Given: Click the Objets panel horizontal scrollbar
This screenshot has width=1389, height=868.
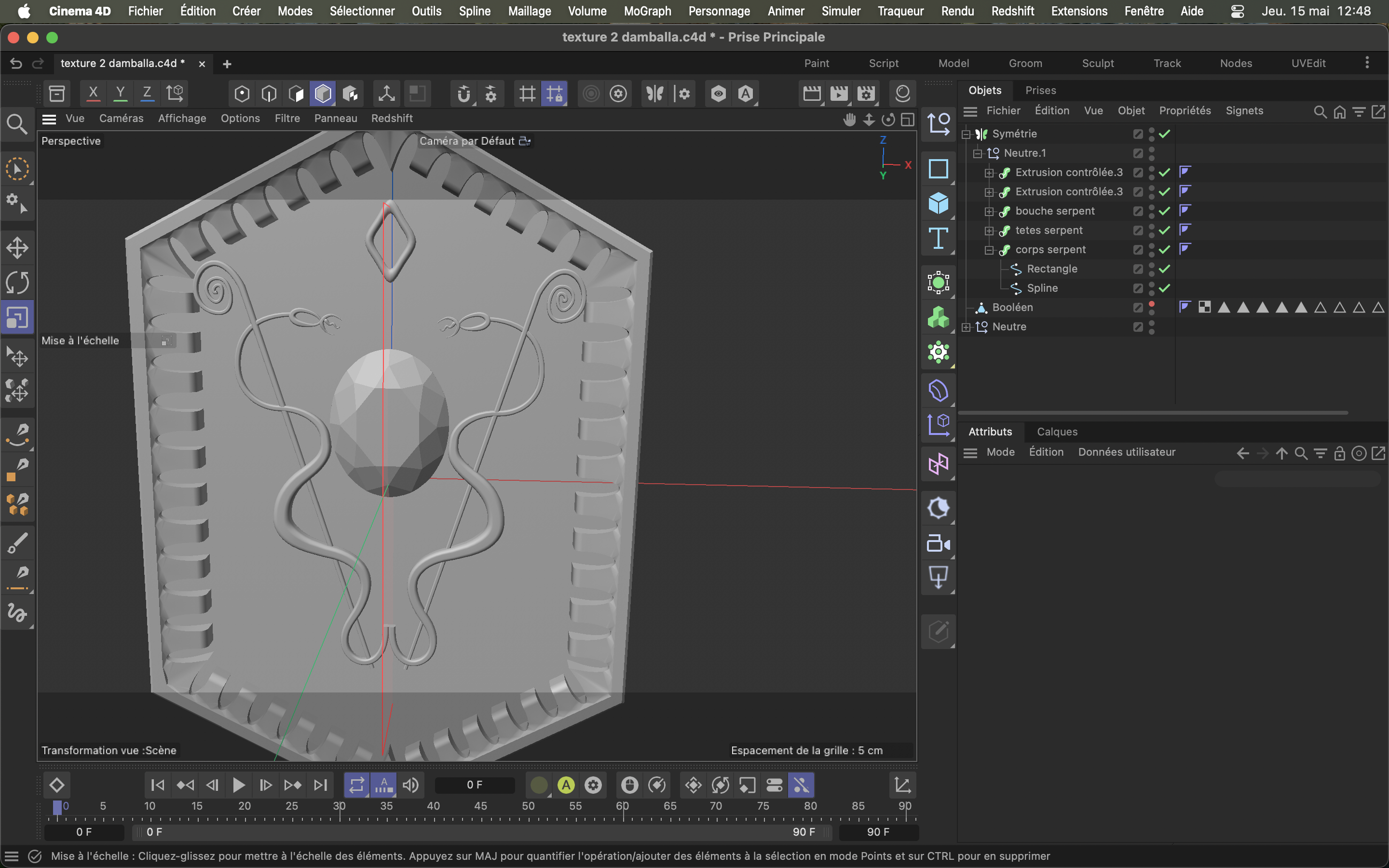Looking at the screenshot, I should [x=1153, y=412].
